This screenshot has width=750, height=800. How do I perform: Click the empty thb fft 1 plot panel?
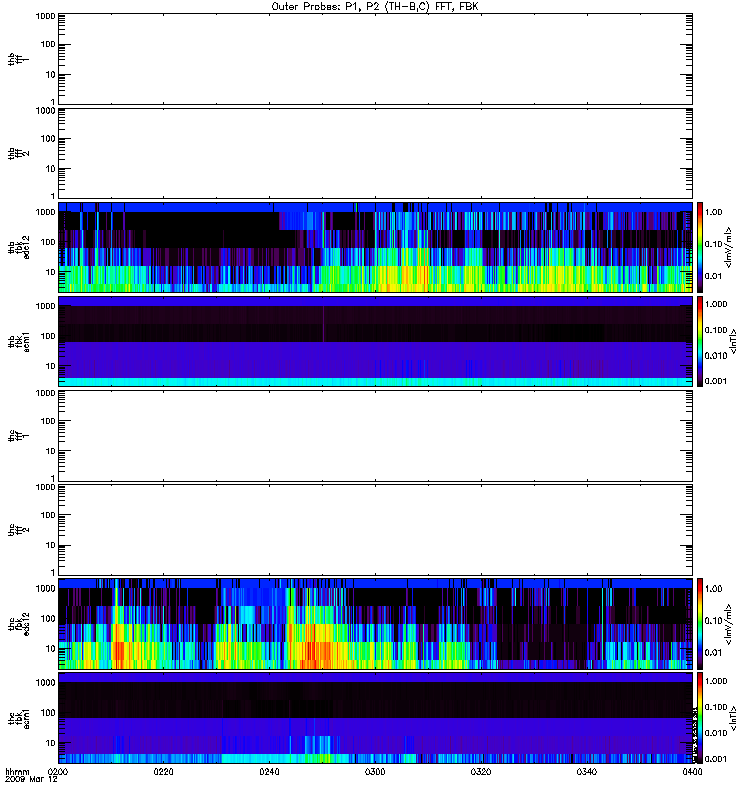(375, 59)
